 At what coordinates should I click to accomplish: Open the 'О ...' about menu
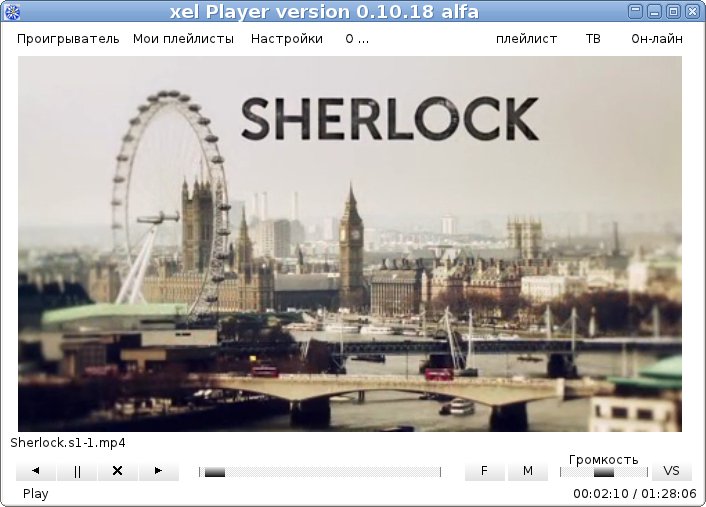(357, 39)
